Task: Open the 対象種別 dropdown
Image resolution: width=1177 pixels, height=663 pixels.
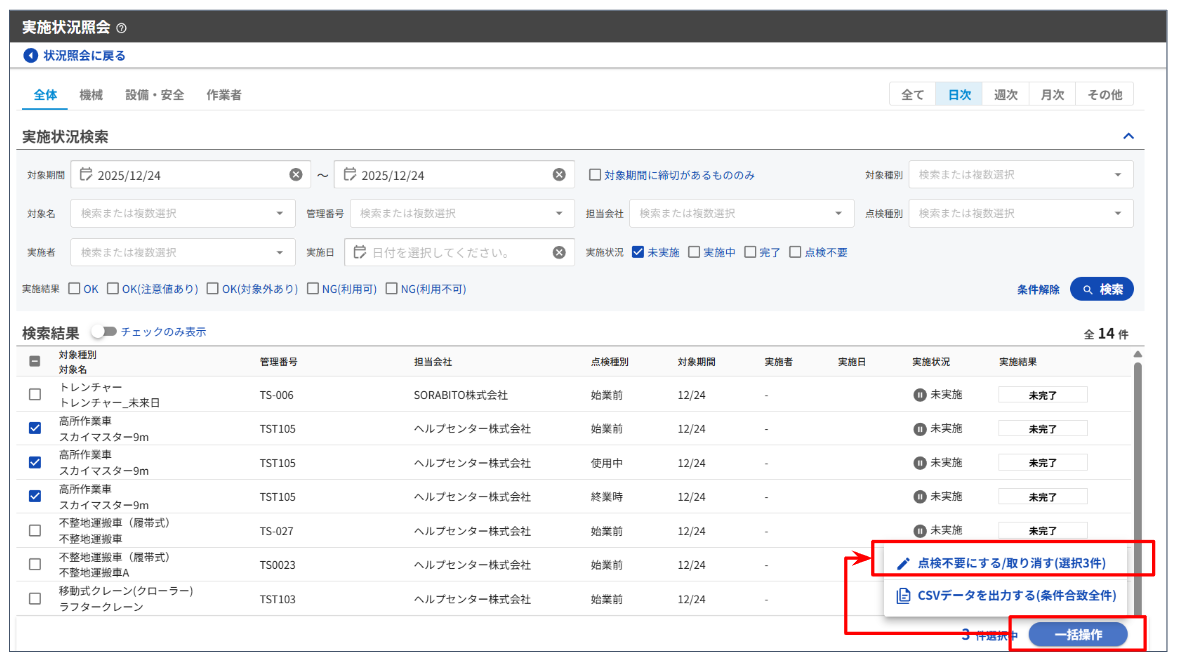Action: click(1020, 175)
